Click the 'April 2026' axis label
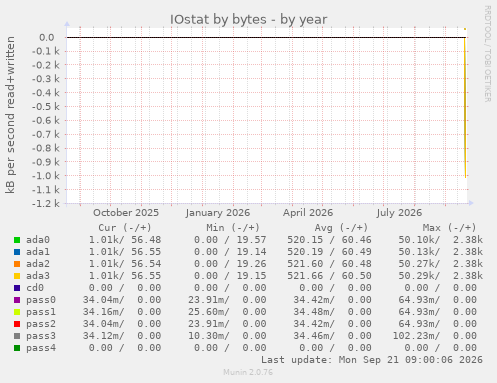 pyautogui.click(x=308, y=213)
